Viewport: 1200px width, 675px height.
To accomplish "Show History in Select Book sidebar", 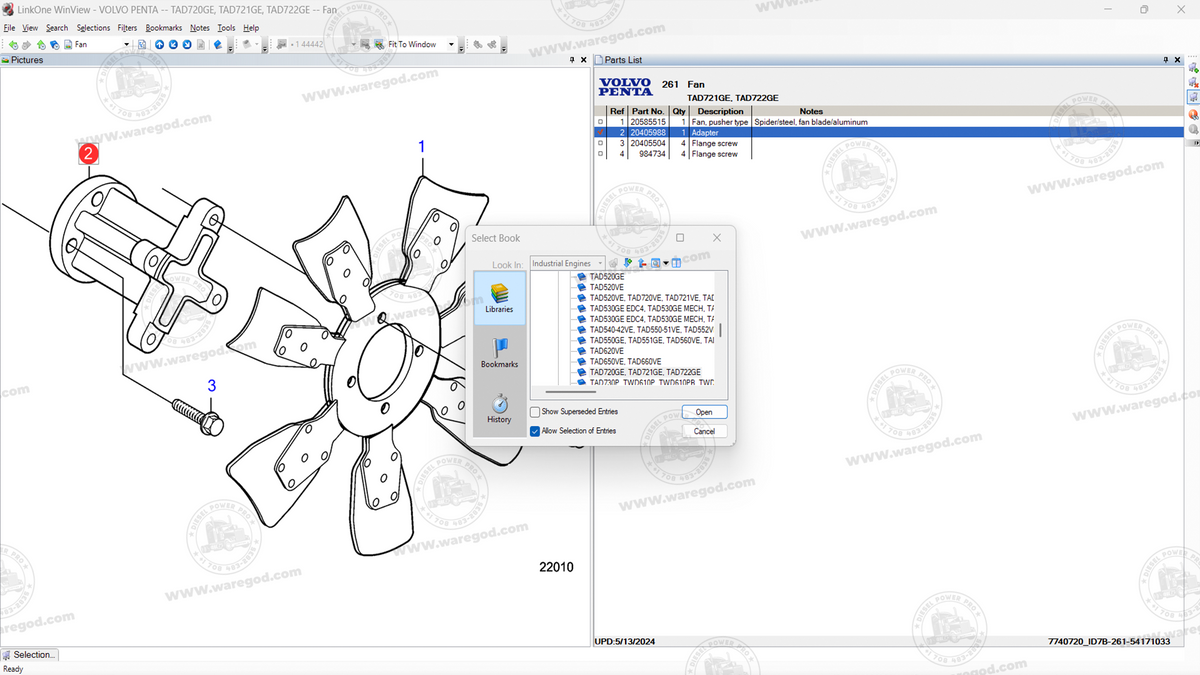I will [x=499, y=408].
